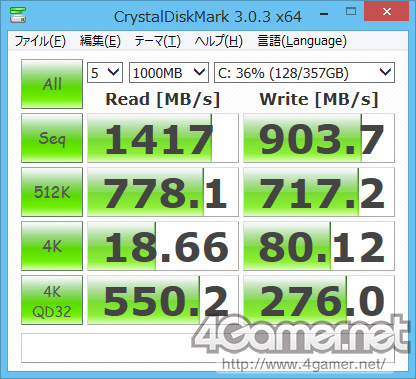Open the テーマ(T) menu

157,41
